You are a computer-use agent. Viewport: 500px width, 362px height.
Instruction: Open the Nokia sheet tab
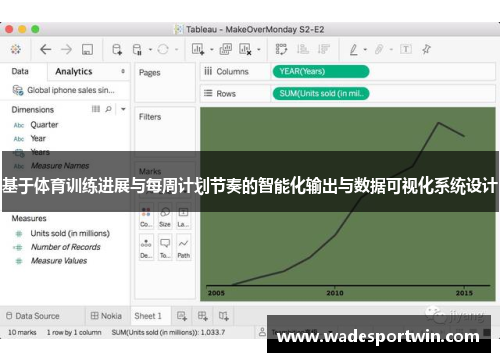coord(106,316)
